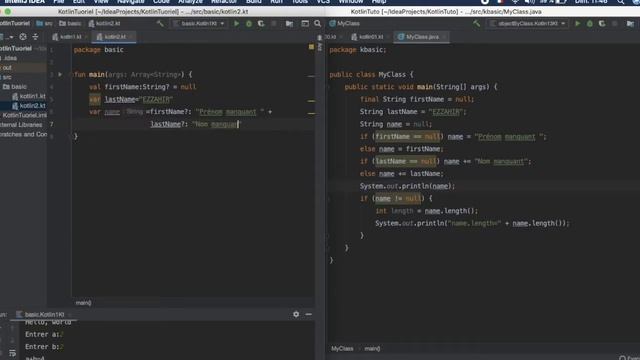The image size is (640, 360).
Task: Hide the Run panel with minus icon
Action: click(309, 314)
